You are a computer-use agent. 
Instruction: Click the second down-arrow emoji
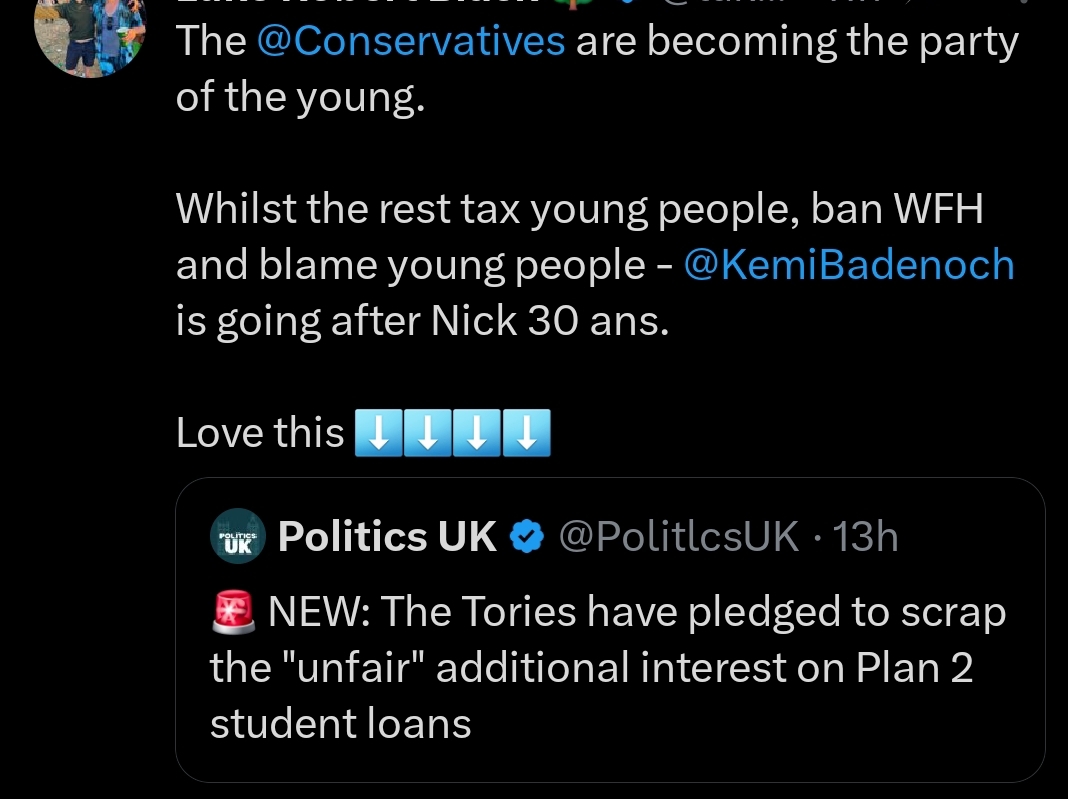coord(428,434)
